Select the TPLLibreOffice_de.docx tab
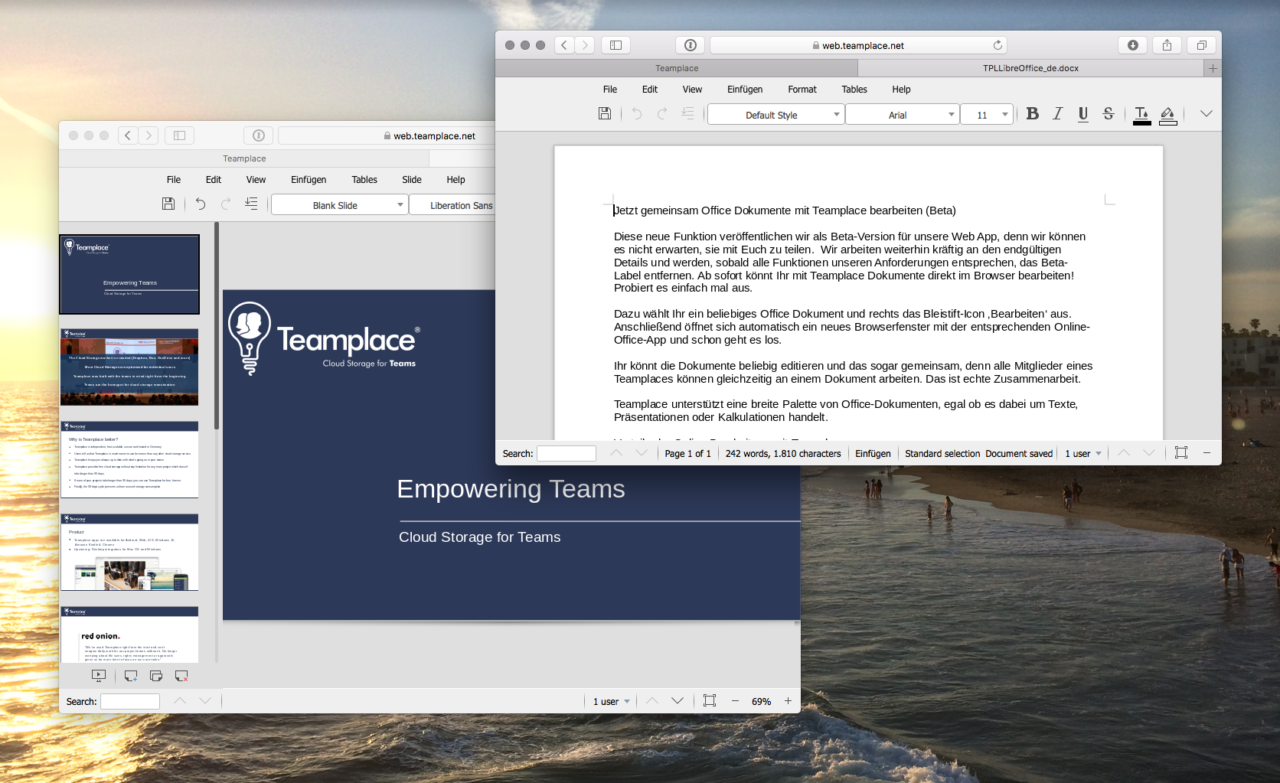The height and width of the screenshot is (783, 1280). [x=1031, y=68]
